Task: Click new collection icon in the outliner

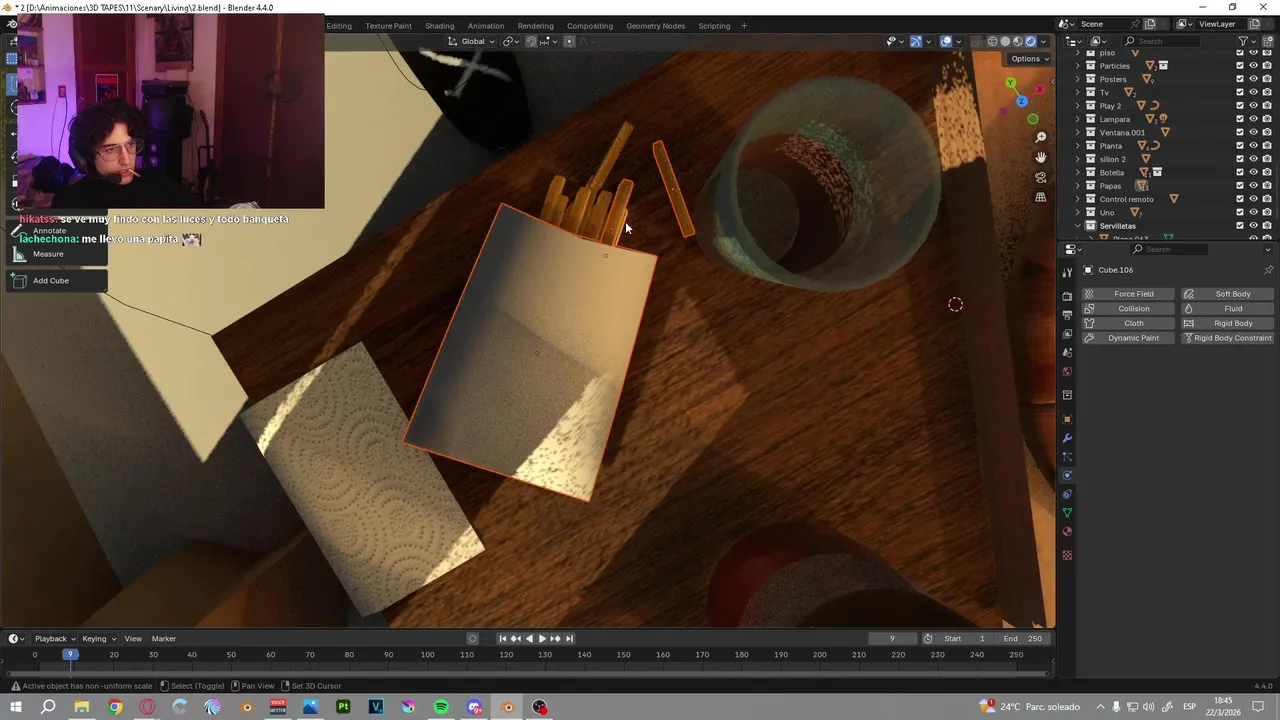Action: pos(1268,41)
